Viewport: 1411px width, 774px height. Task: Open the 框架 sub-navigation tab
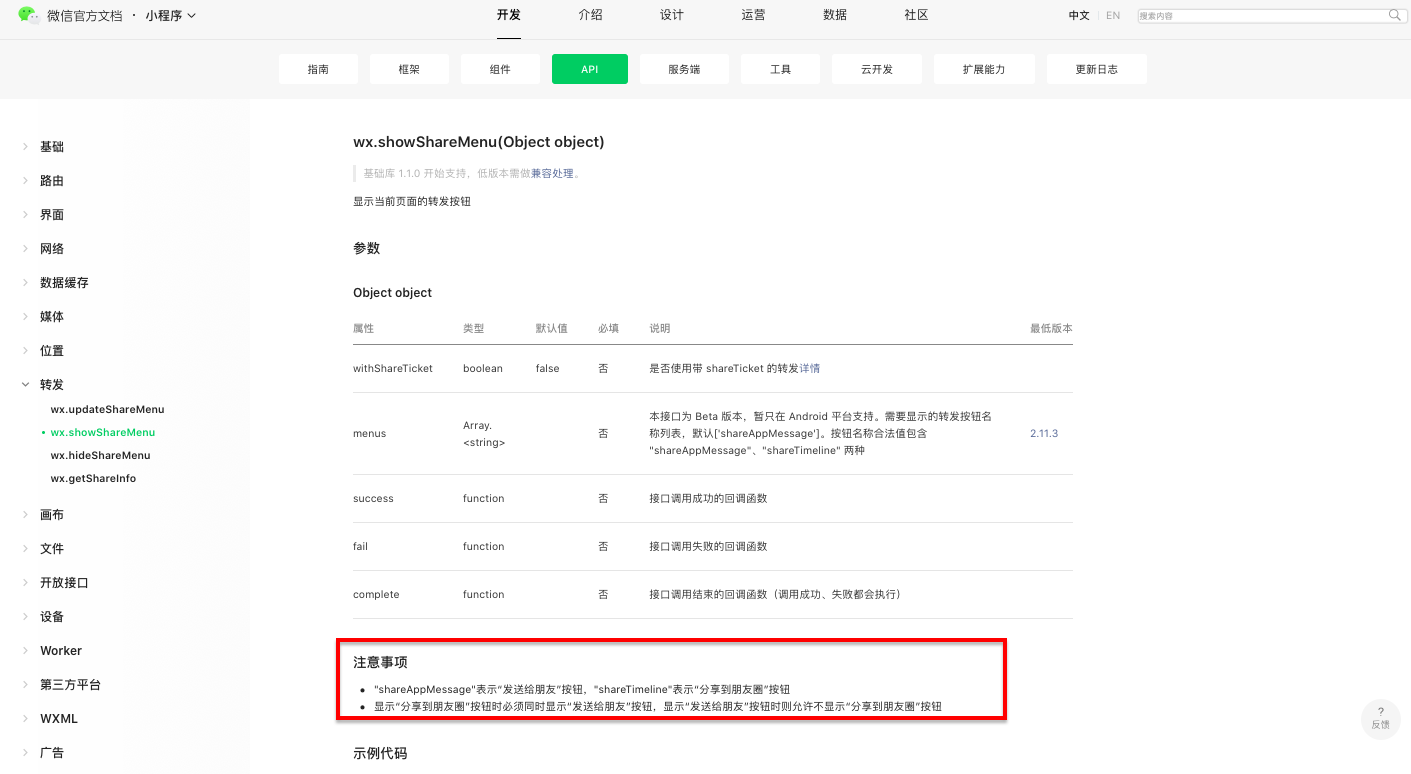[x=409, y=69]
